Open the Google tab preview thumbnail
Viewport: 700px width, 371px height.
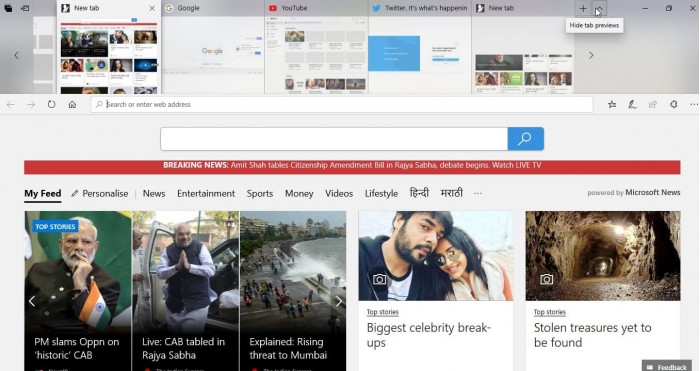click(213, 55)
